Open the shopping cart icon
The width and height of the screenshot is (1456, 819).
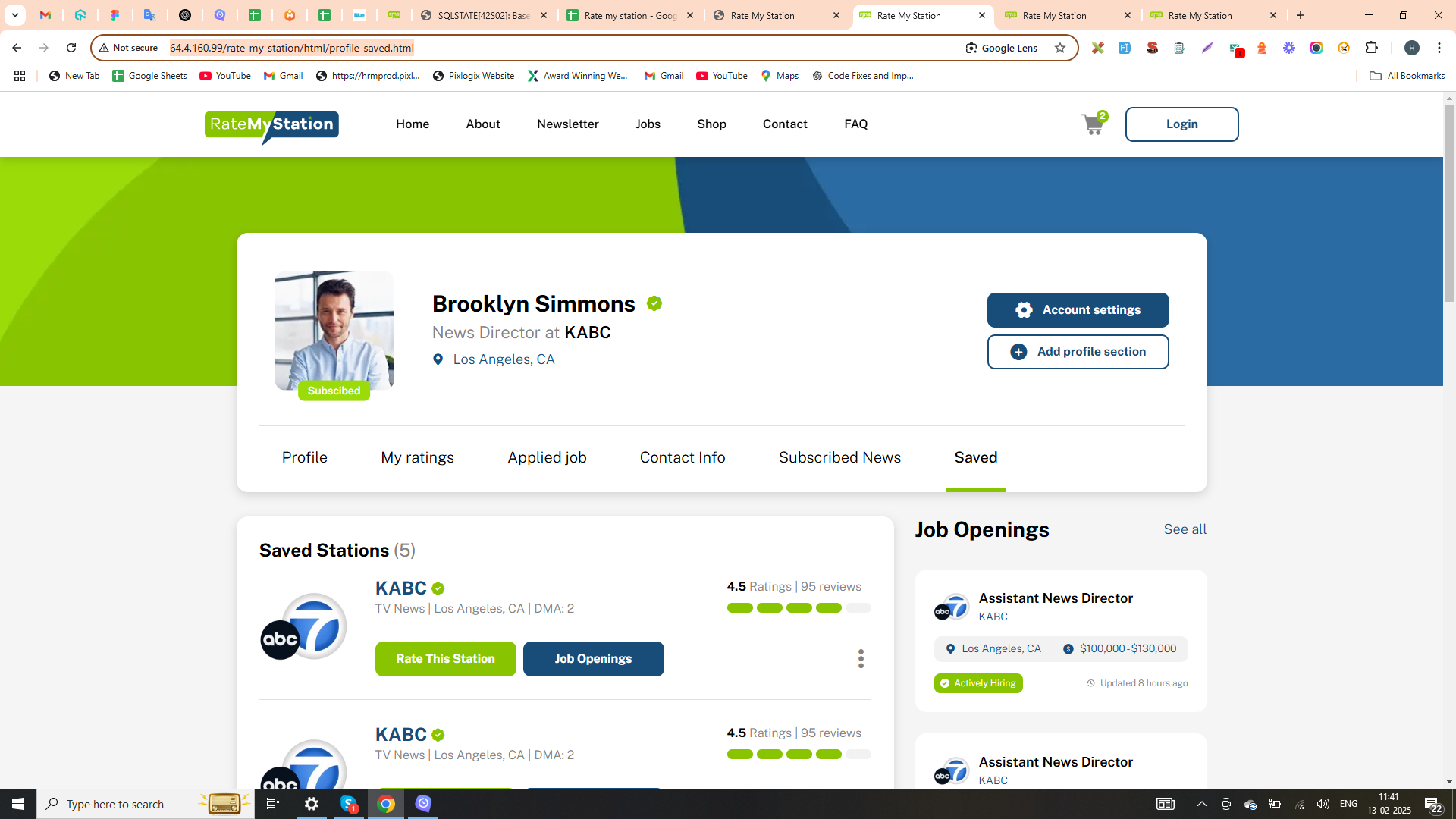1094,124
